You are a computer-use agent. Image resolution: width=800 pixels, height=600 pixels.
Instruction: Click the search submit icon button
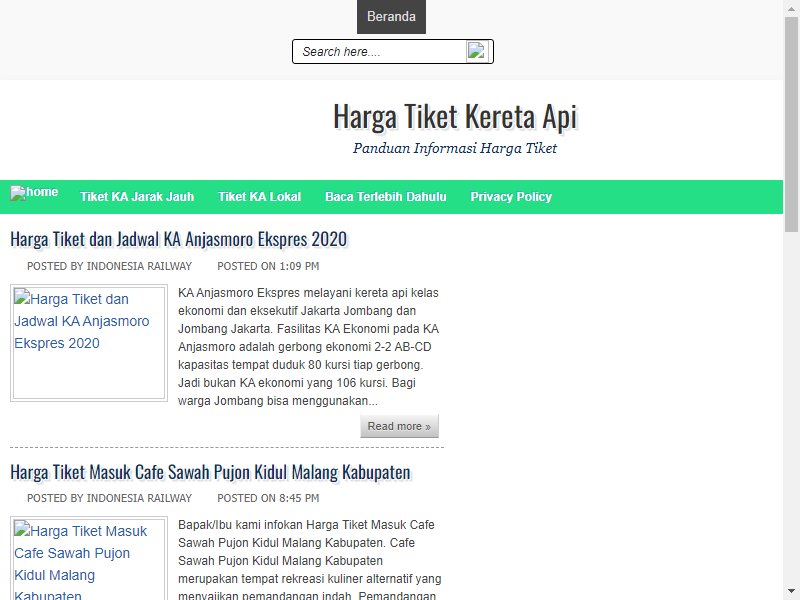click(x=477, y=52)
